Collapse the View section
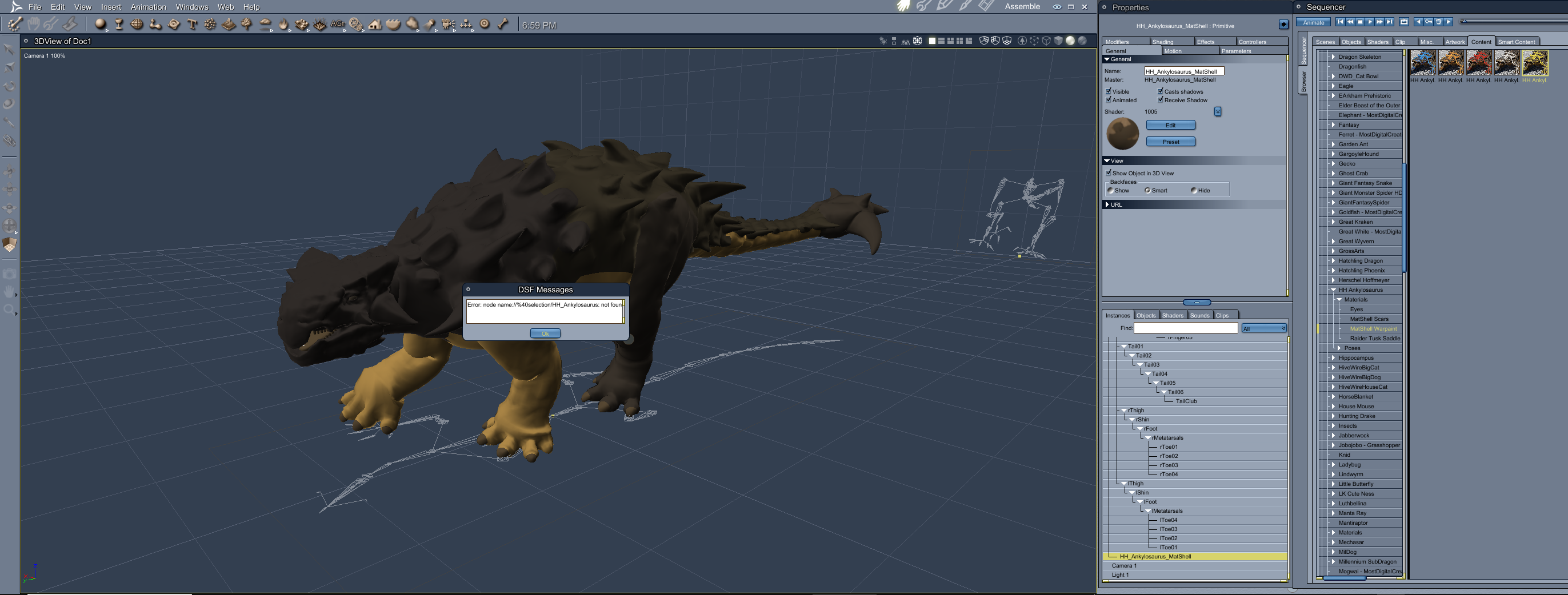The width and height of the screenshot is (1568, 595). pyautogui.click(x=1107, y=160)
